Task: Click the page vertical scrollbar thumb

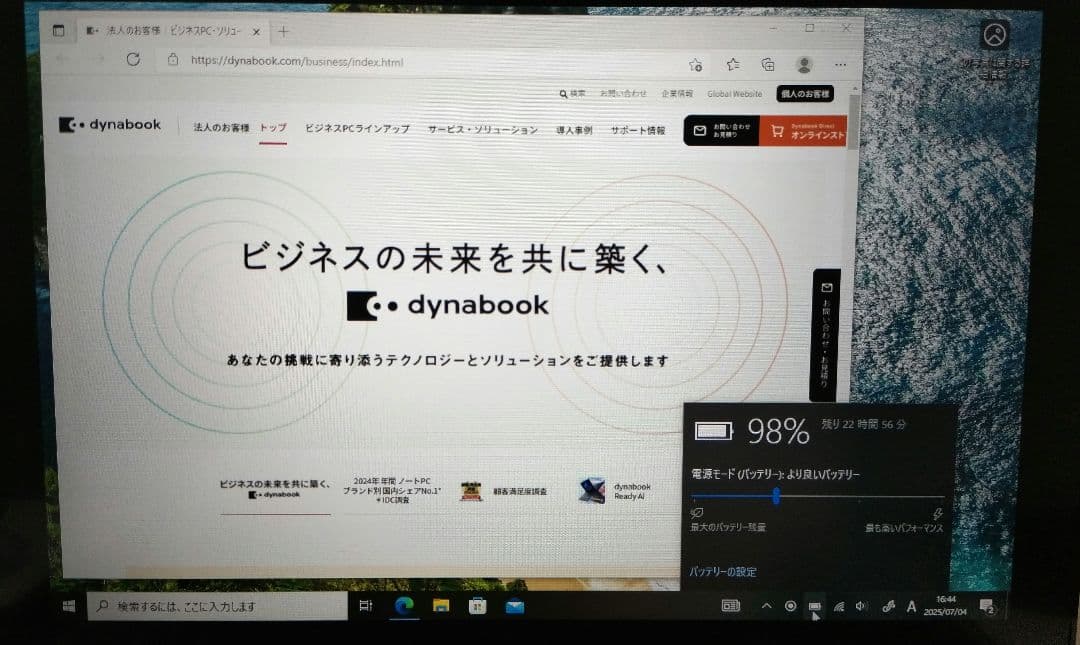Action: tap(854, 122)
